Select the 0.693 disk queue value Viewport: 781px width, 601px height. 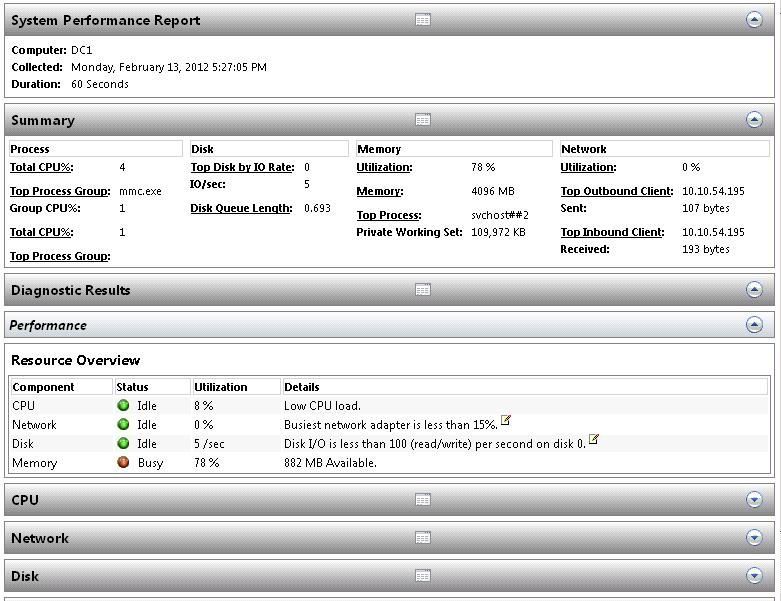point(317,208)
